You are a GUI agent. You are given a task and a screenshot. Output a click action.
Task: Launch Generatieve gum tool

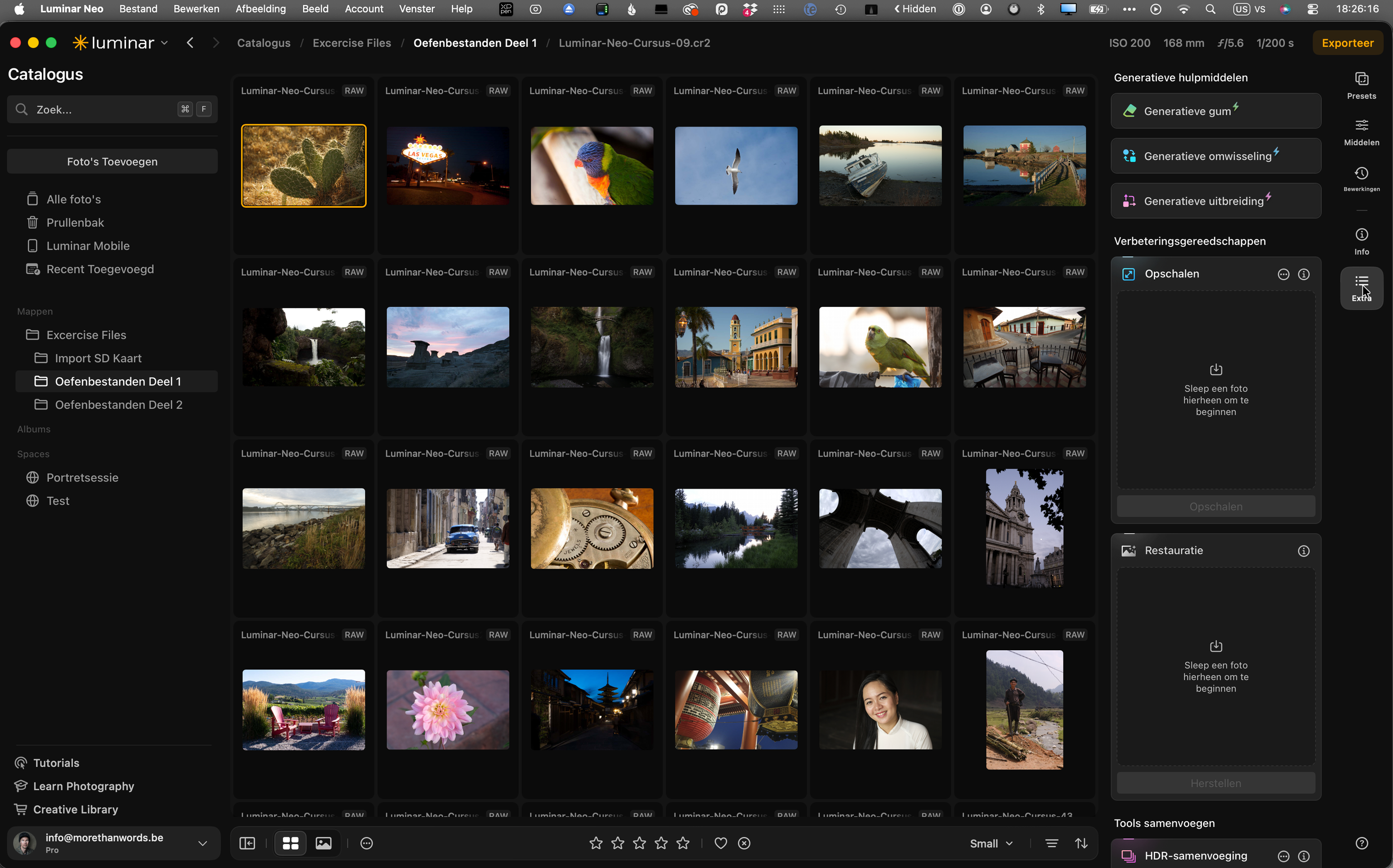[1216, 111]
